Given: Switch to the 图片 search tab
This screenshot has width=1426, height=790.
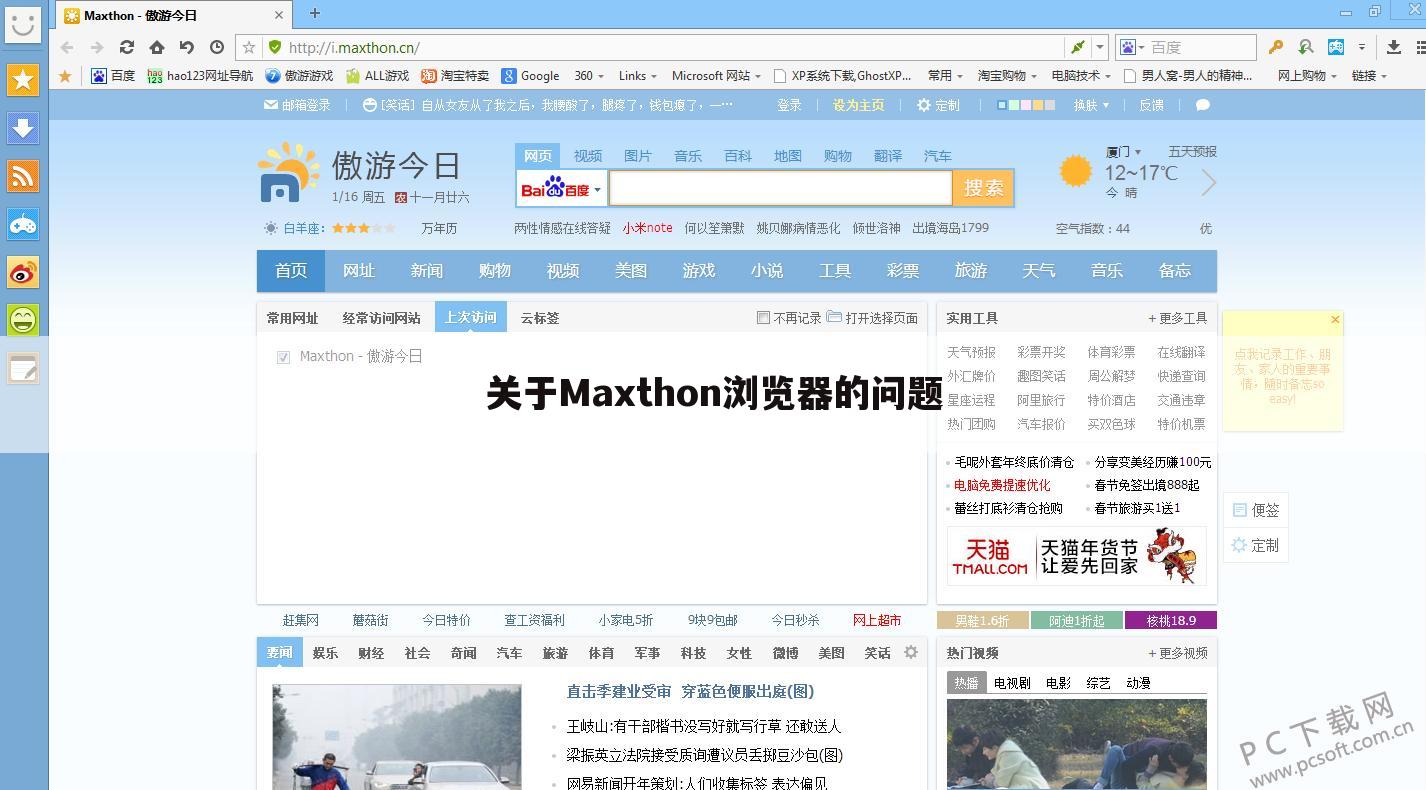Looking at the screenshot, I should point(638,156).
